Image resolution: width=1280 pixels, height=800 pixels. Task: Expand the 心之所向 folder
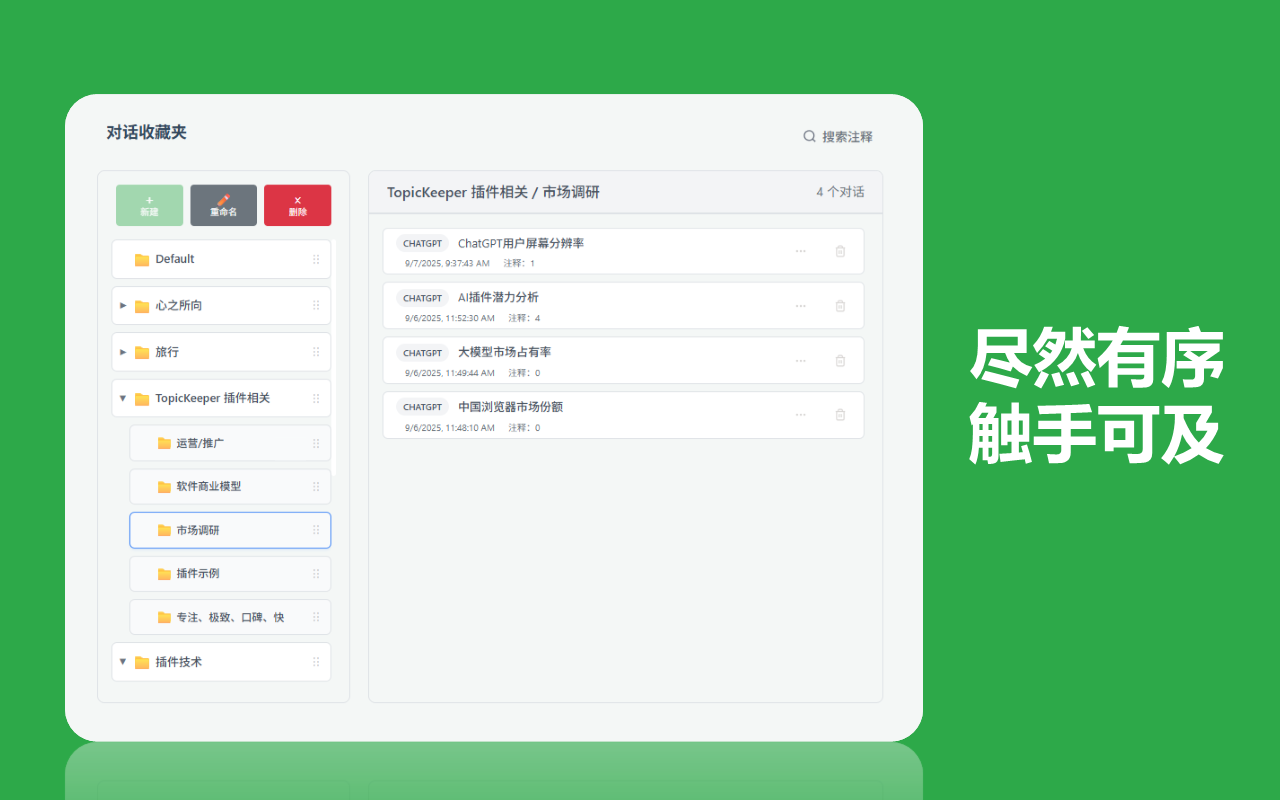pyautogui.click(x=123, y=305)
